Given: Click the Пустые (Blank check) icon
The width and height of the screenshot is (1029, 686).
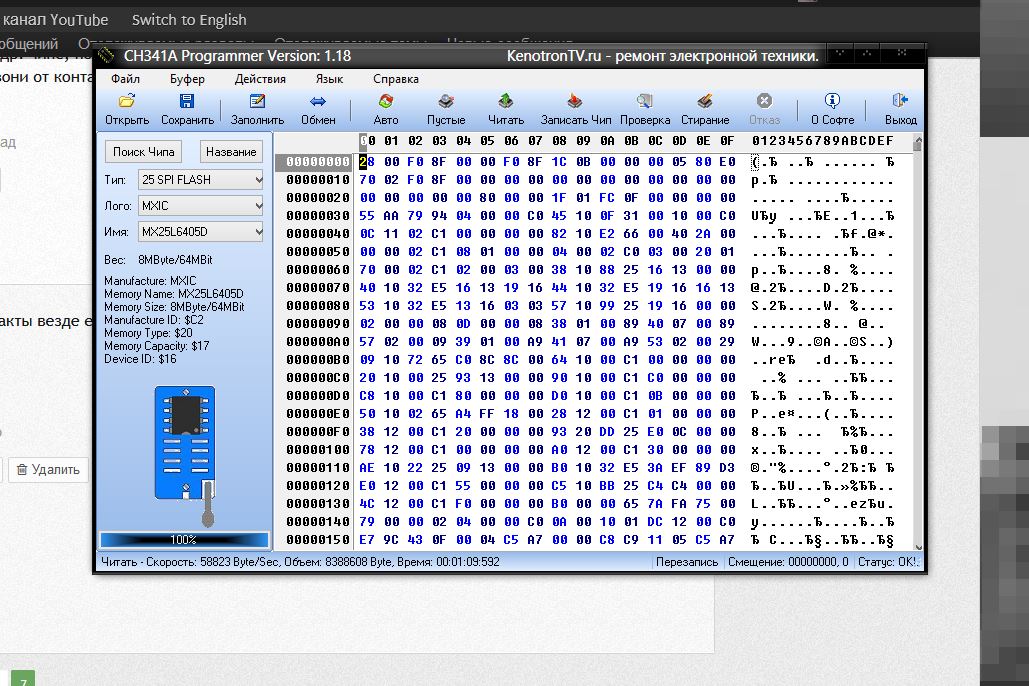Looking at the screenshot, I should [446, 102].
